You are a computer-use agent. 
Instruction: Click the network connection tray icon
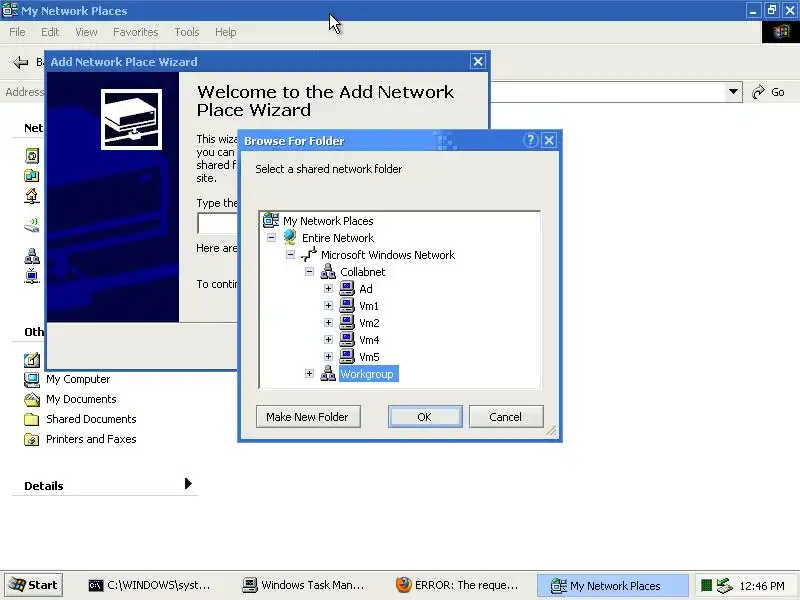[724, 585]
